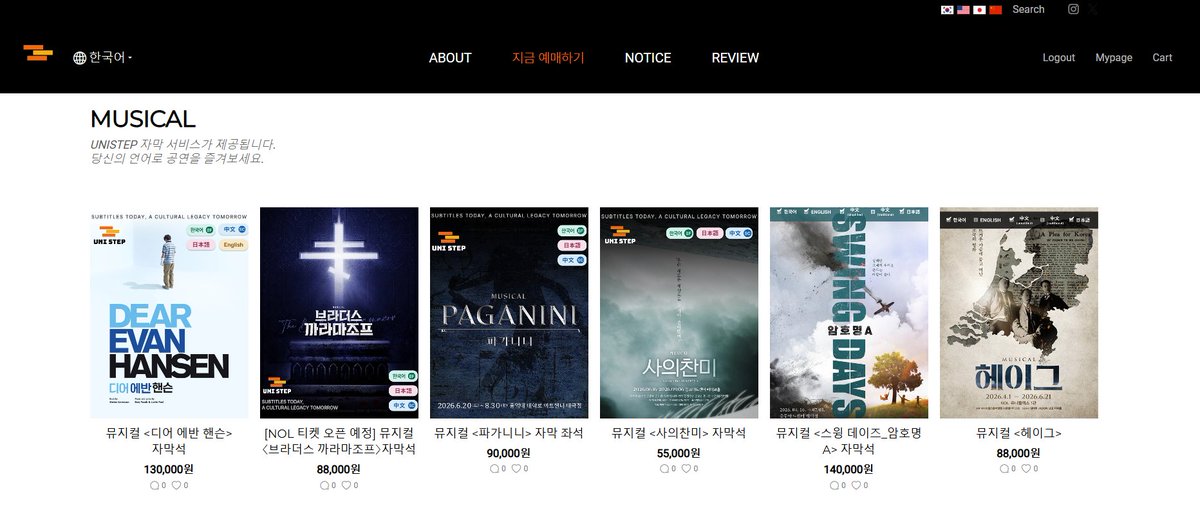The width and height of the screenshot is (1200, 508).
Task: Click title 뮤지컬 <헤이그>
Action: click(1019, 433)
